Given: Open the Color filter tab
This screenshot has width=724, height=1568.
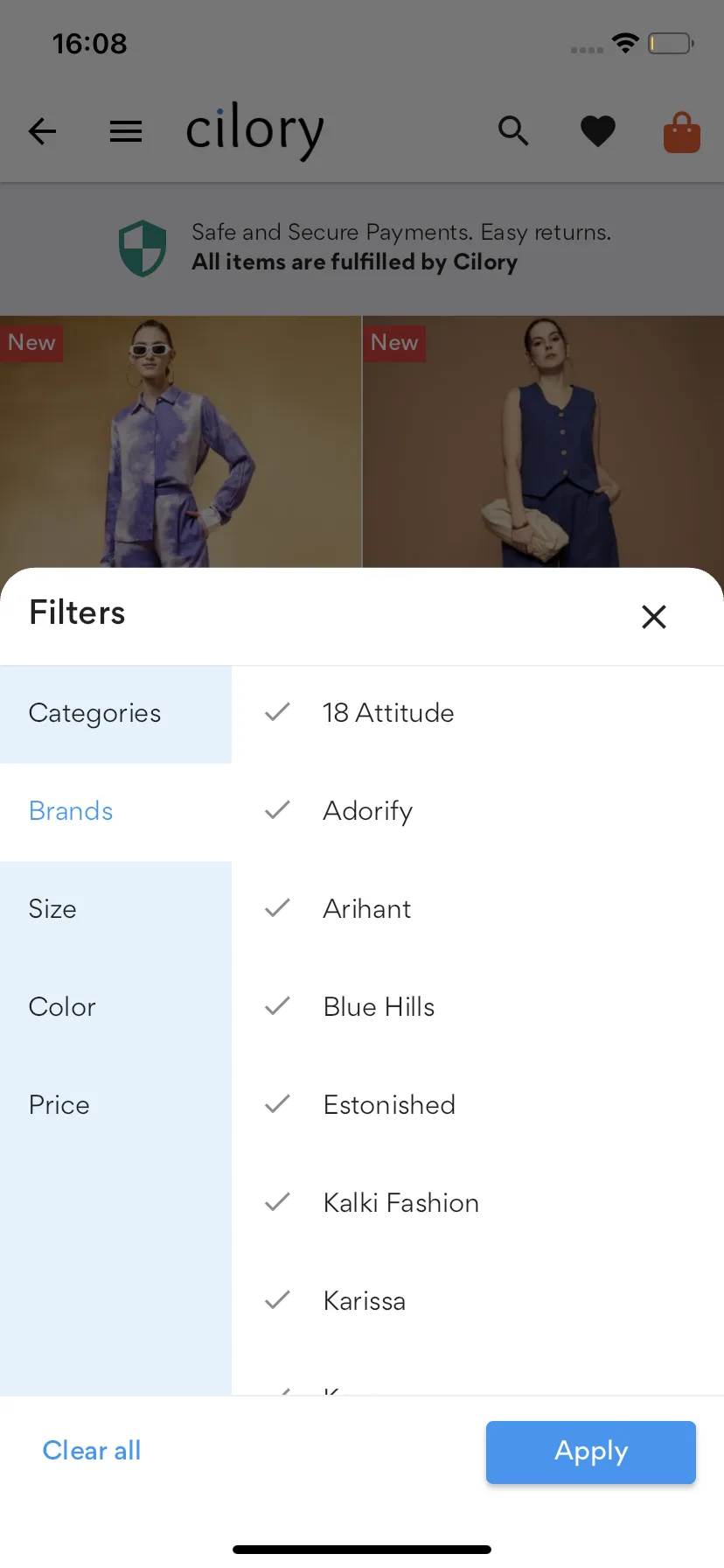Looking at the screenshot, I should click(x=62, y=1007).
